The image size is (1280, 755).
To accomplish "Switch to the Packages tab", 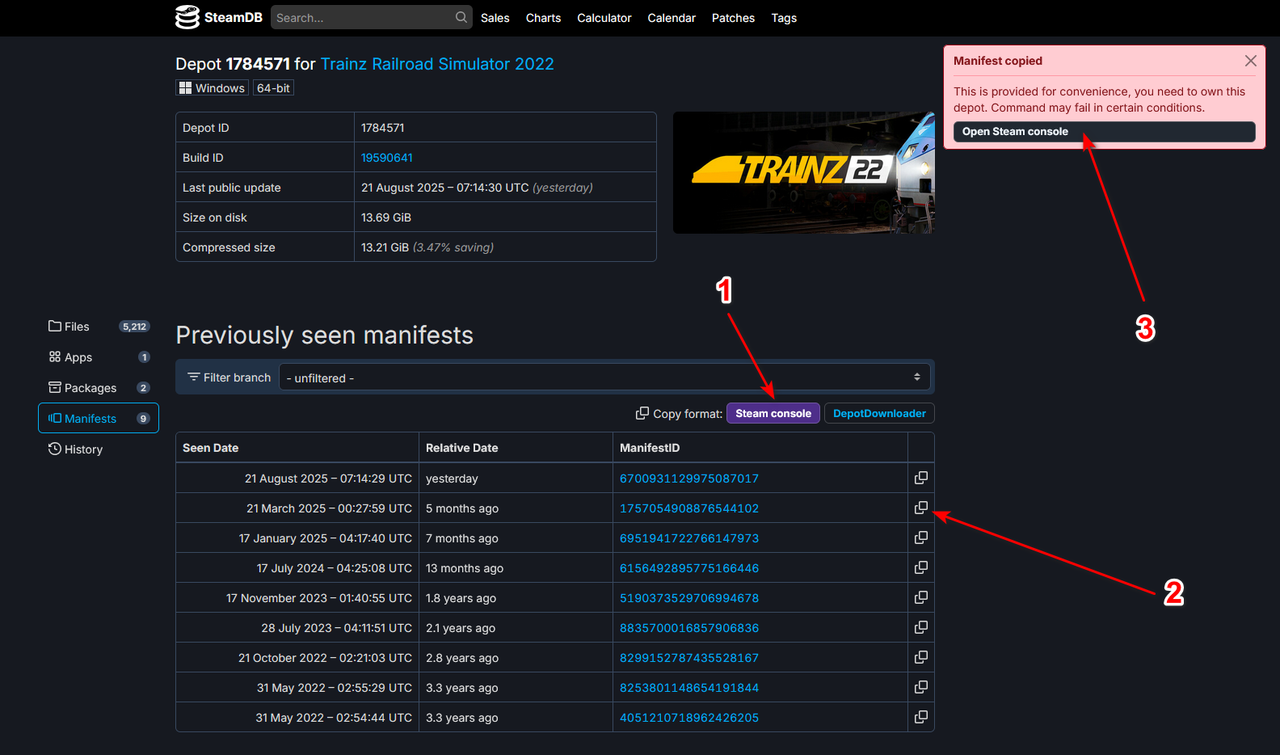I will [x=98, y=388].
